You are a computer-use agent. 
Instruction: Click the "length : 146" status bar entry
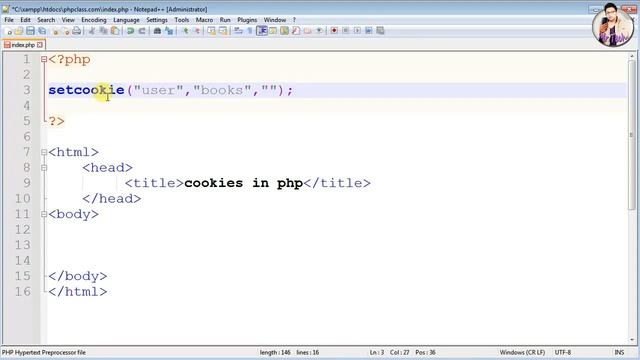click(x=275, y=352)
